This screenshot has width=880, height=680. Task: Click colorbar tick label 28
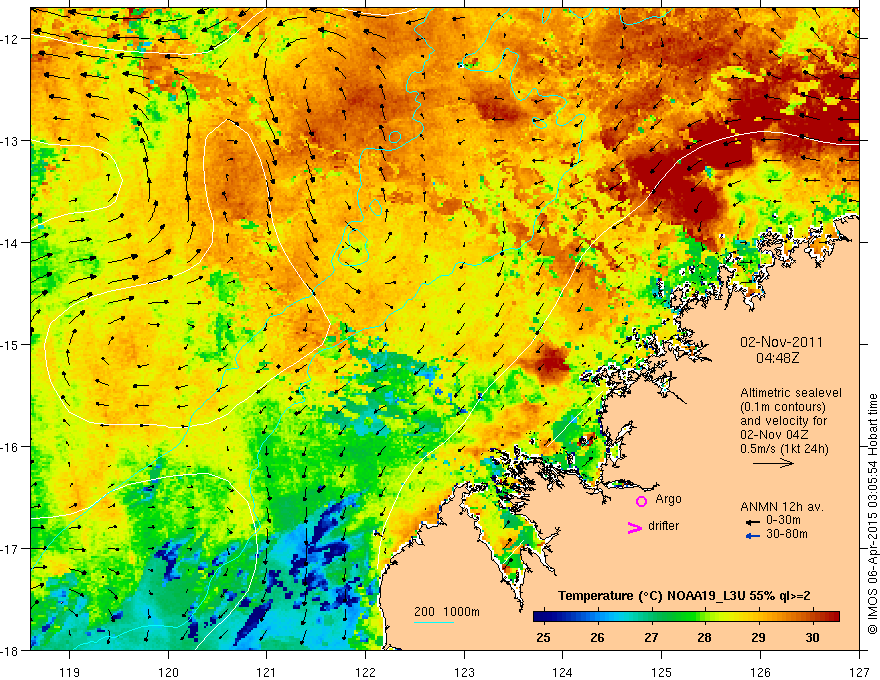click(704, 637)
